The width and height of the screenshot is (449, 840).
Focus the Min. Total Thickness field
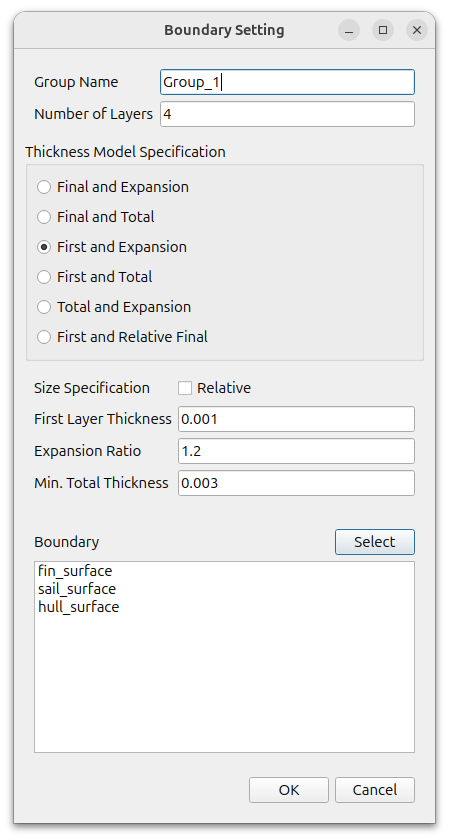pyautogui.click(x=296, y=483)
